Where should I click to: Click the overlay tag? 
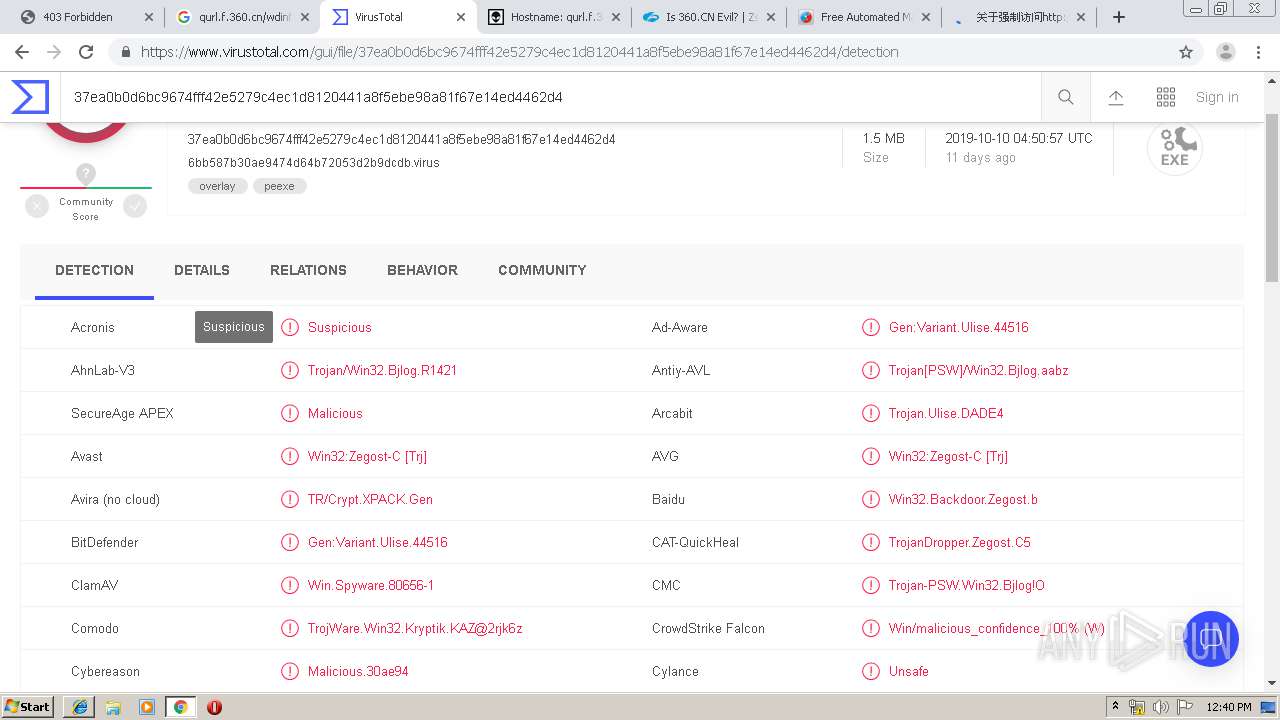217,186
